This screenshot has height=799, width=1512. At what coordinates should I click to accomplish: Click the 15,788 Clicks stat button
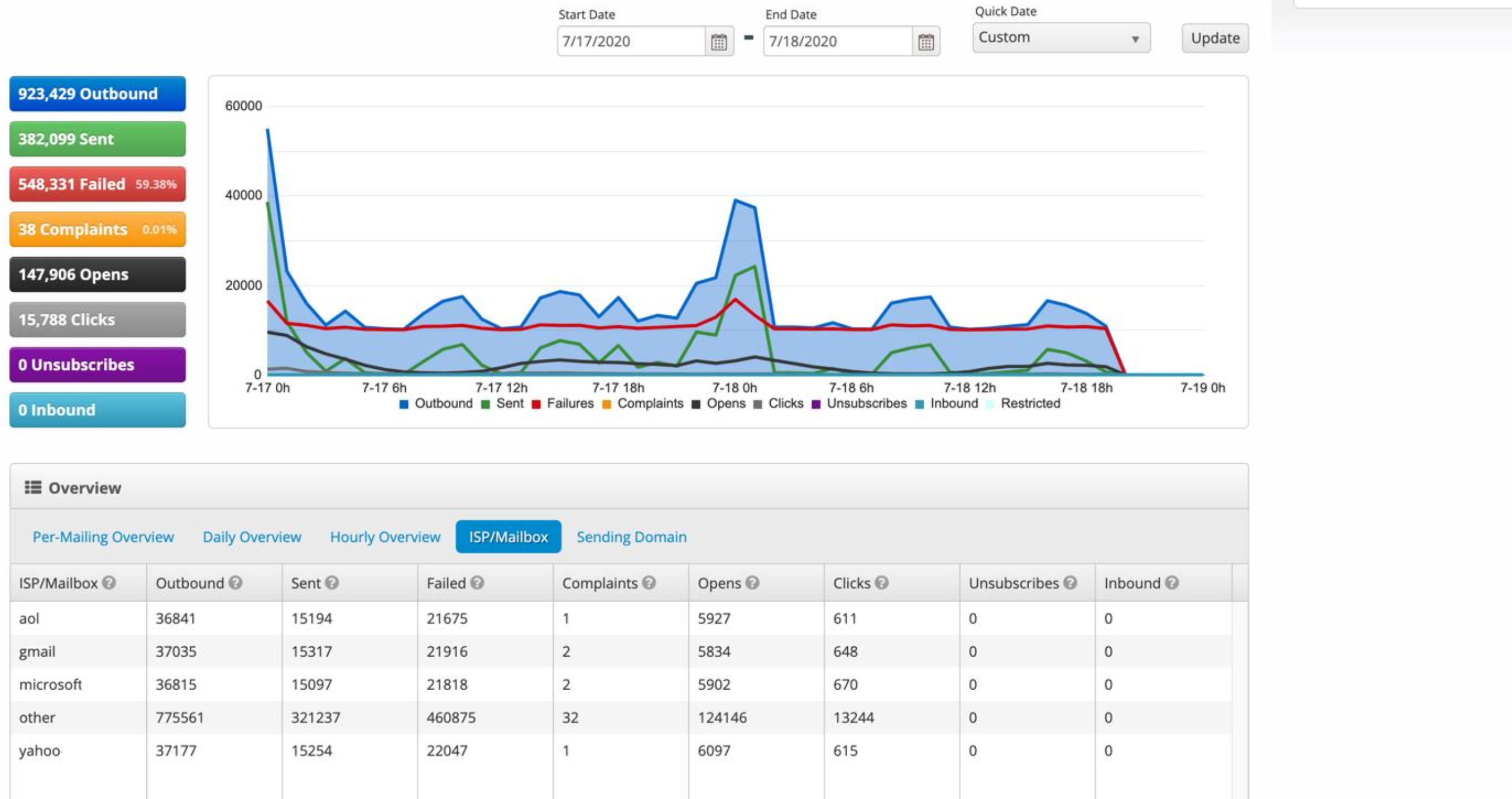coord(98,320)
